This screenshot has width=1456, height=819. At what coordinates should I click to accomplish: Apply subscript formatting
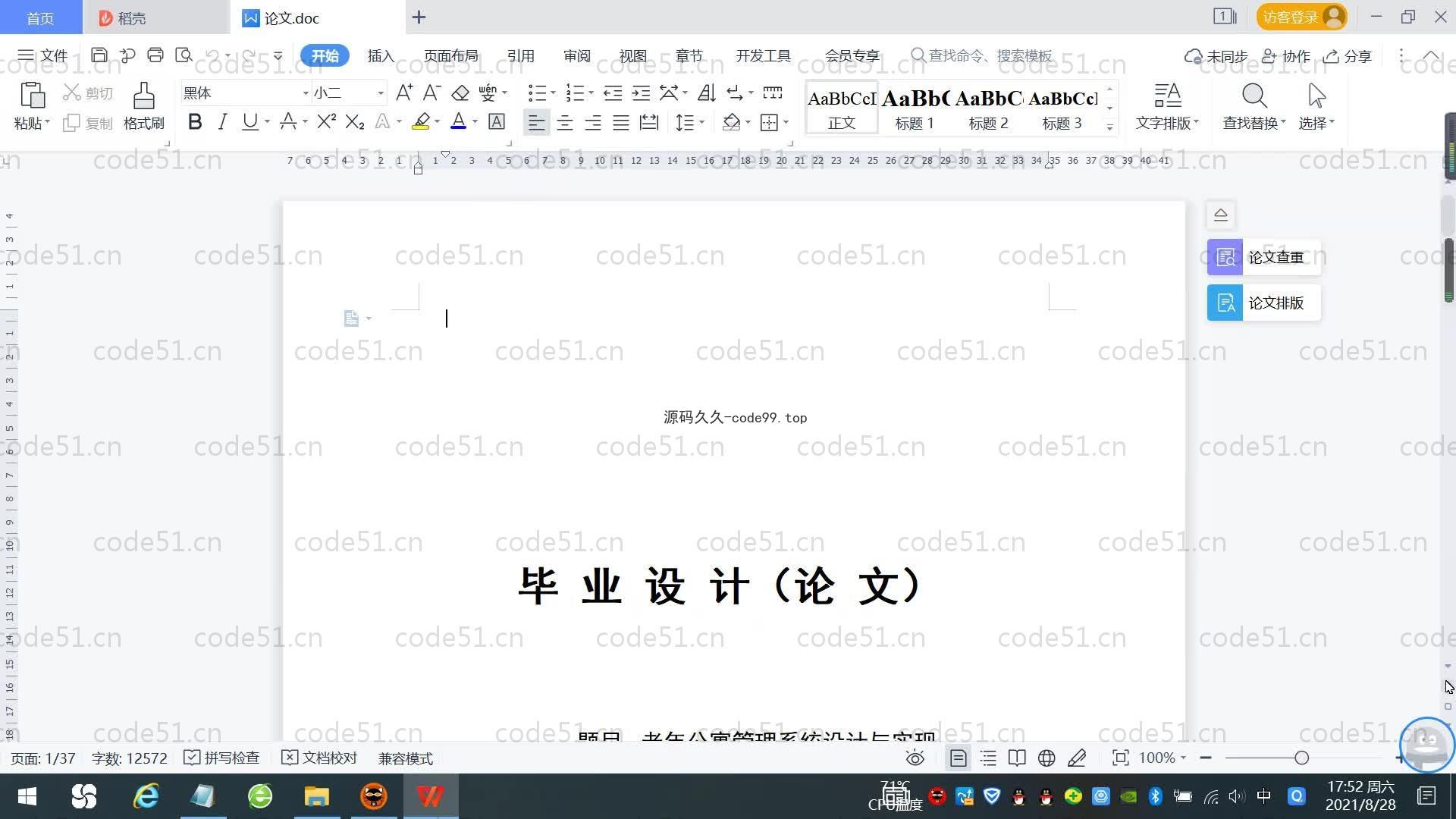(355, 121)
